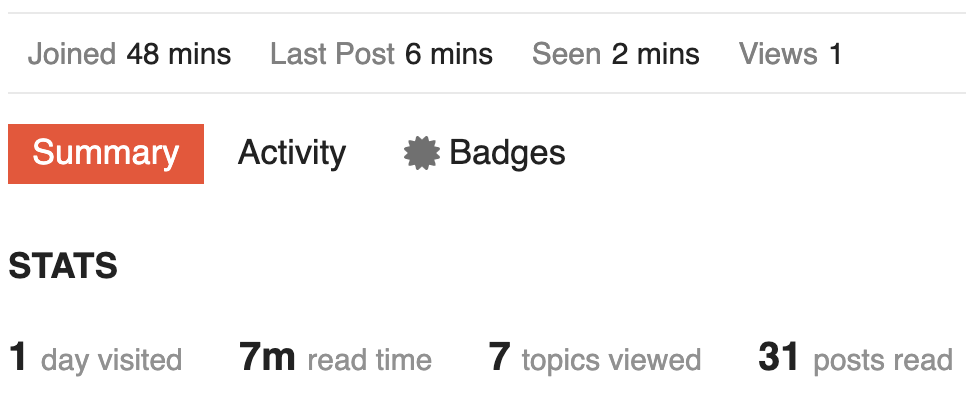This screenshot has height=398, width=966.
Task: Click the day visited label
Action: click(112, 360)
